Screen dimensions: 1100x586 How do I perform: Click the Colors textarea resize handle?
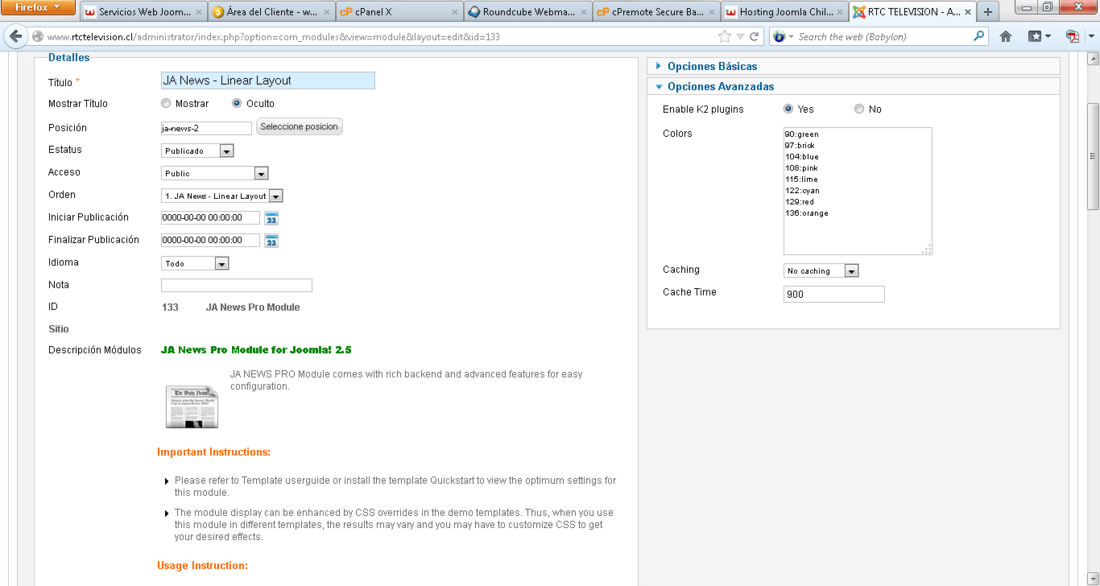point(927,249)
